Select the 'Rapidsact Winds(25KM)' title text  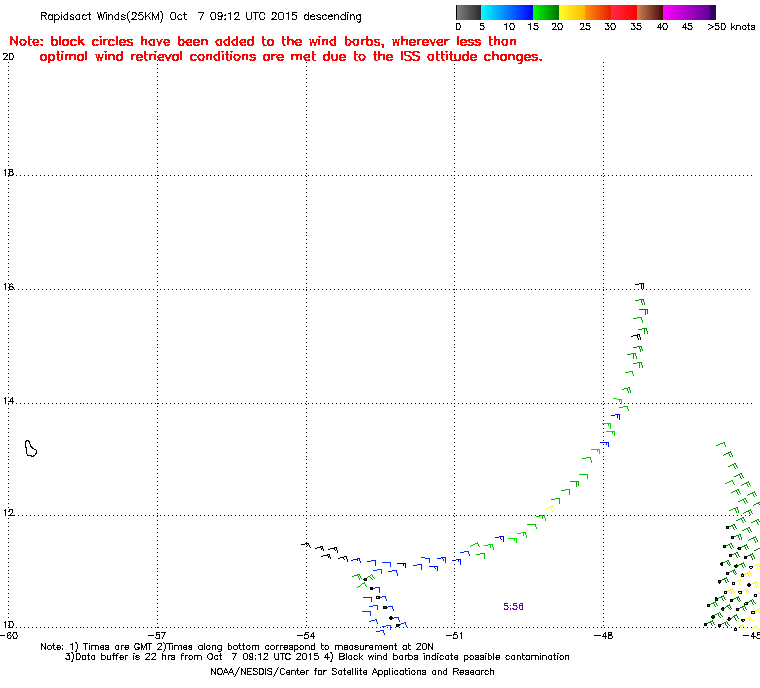click(x=101, y=16)
